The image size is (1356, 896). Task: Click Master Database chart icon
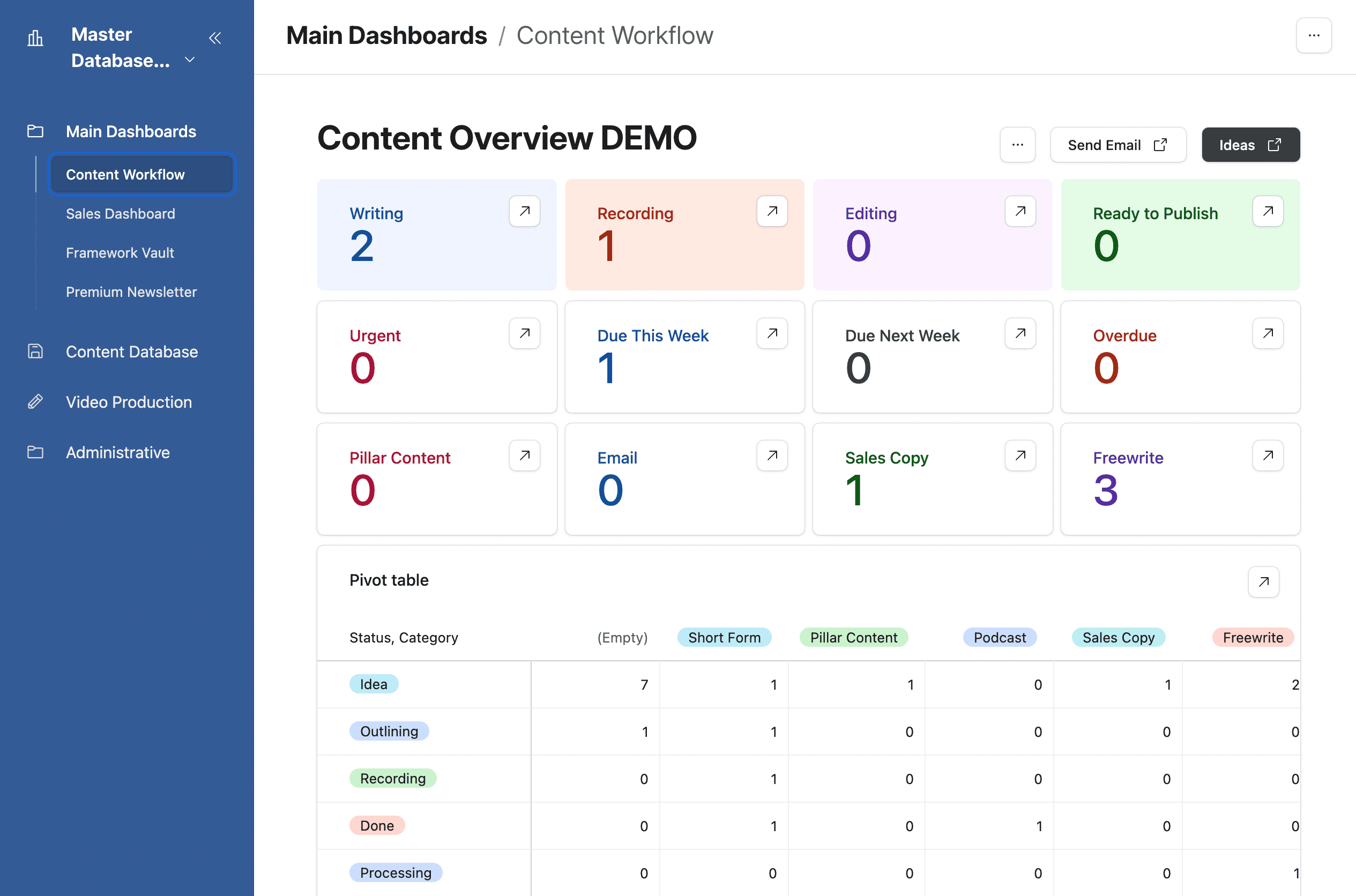coord(35,38)
